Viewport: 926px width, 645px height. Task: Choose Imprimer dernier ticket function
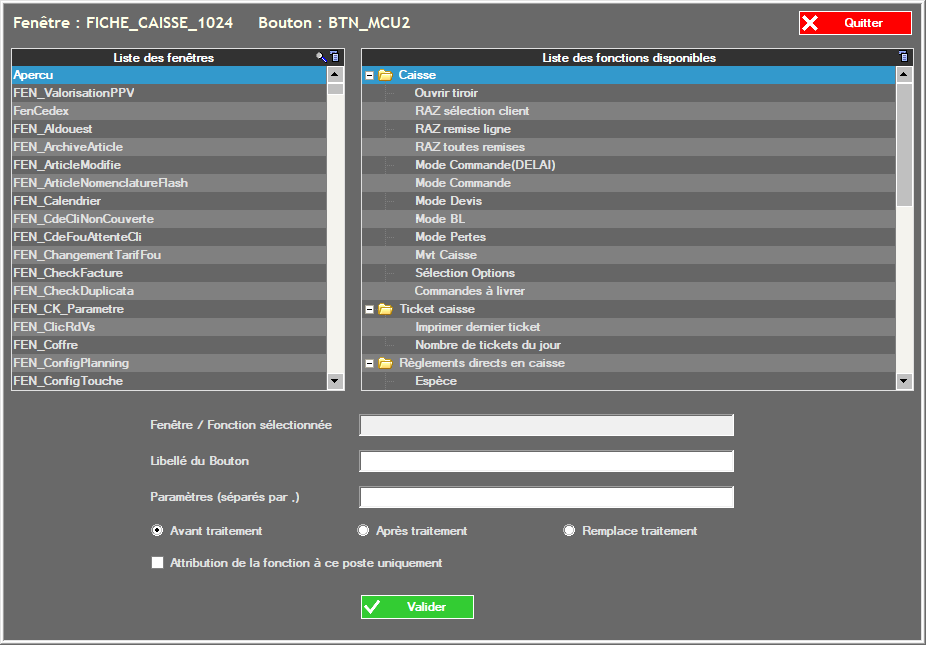pyautogui.click(x=477, y=327)
